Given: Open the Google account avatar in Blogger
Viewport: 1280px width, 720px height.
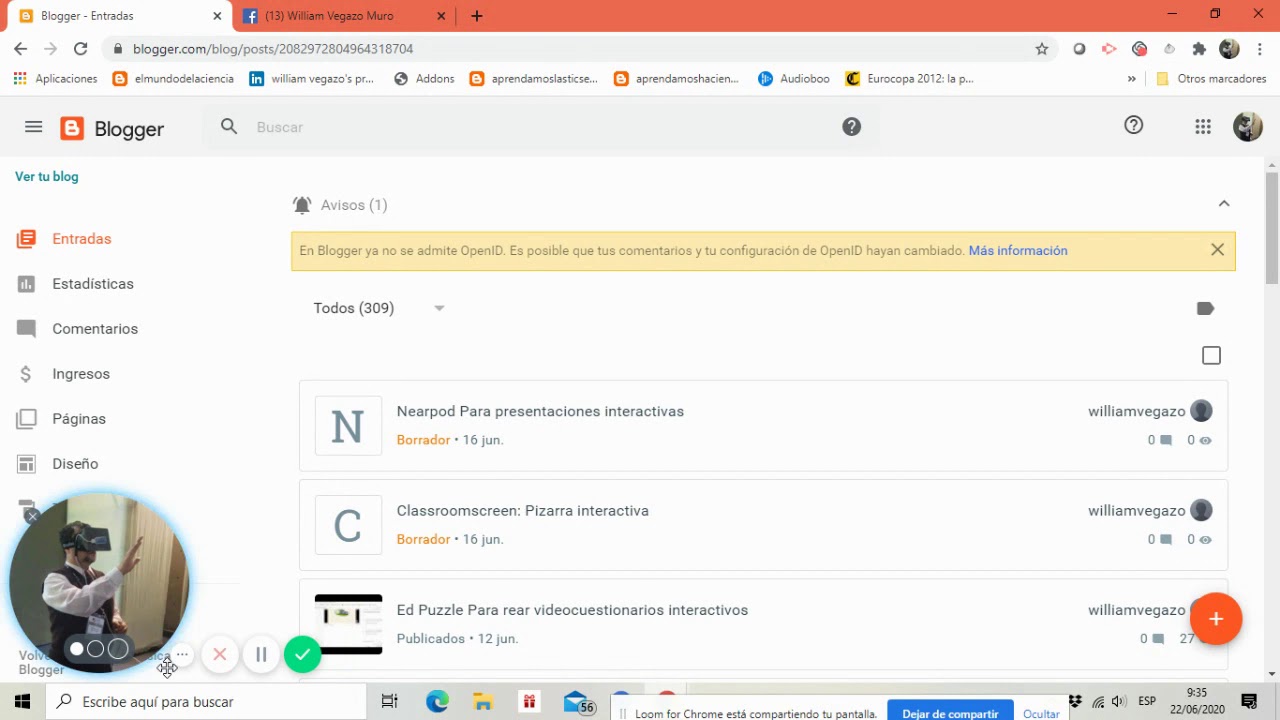Looking at the screenshot, I should coord(1247,126).
